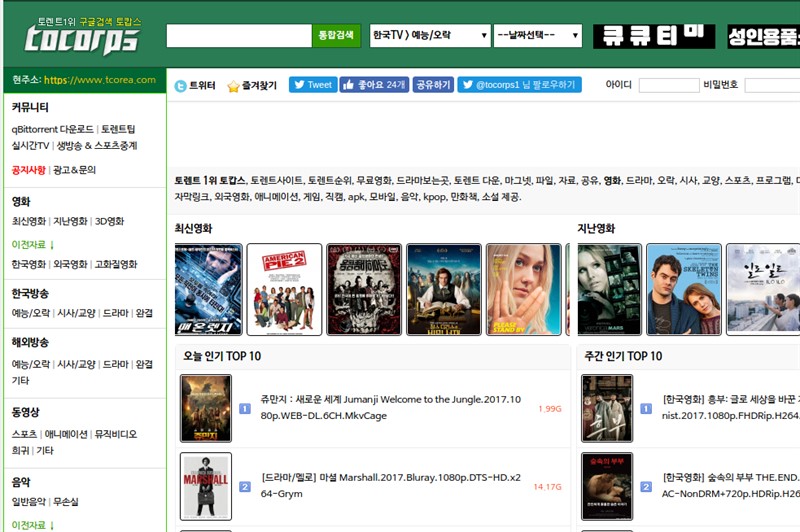Open the 맨 온 렛지 movie poster
The height and width of the screenshot is (532, 800).
pyautogui.click(x=208, y=290)
